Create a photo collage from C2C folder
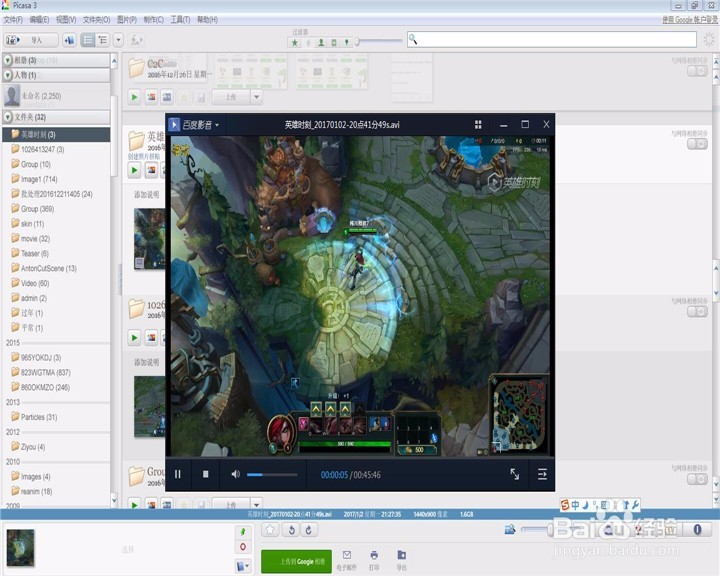 151,97
